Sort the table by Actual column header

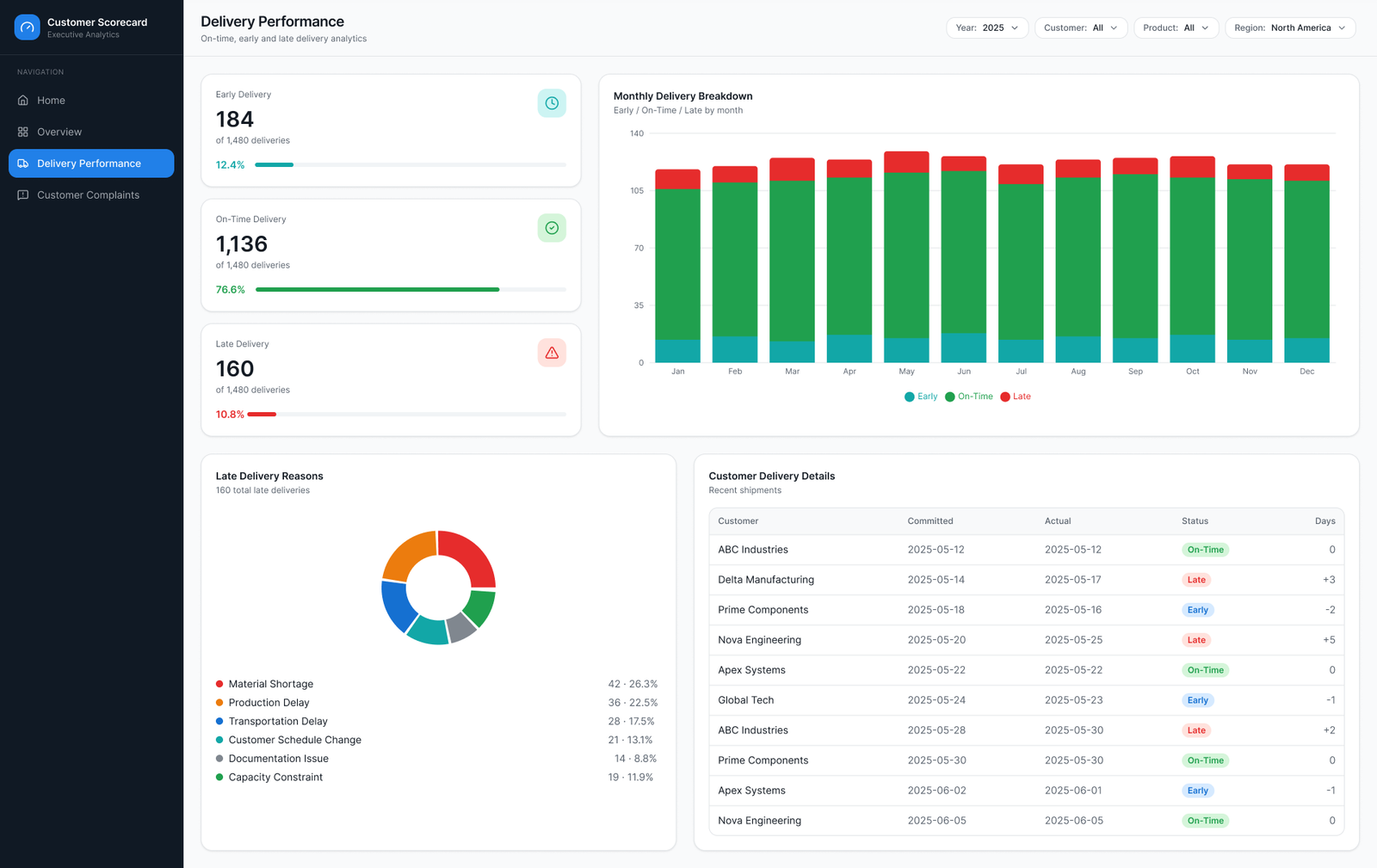point(1058,521)
